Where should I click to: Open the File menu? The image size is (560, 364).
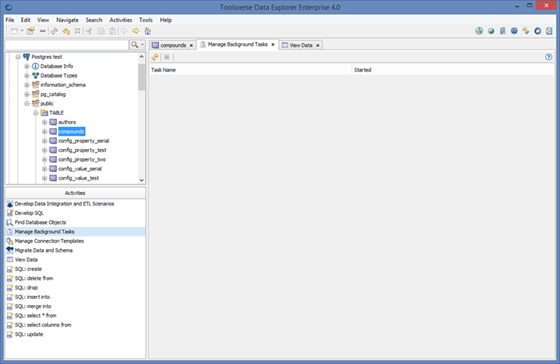(x=10, y=20)
